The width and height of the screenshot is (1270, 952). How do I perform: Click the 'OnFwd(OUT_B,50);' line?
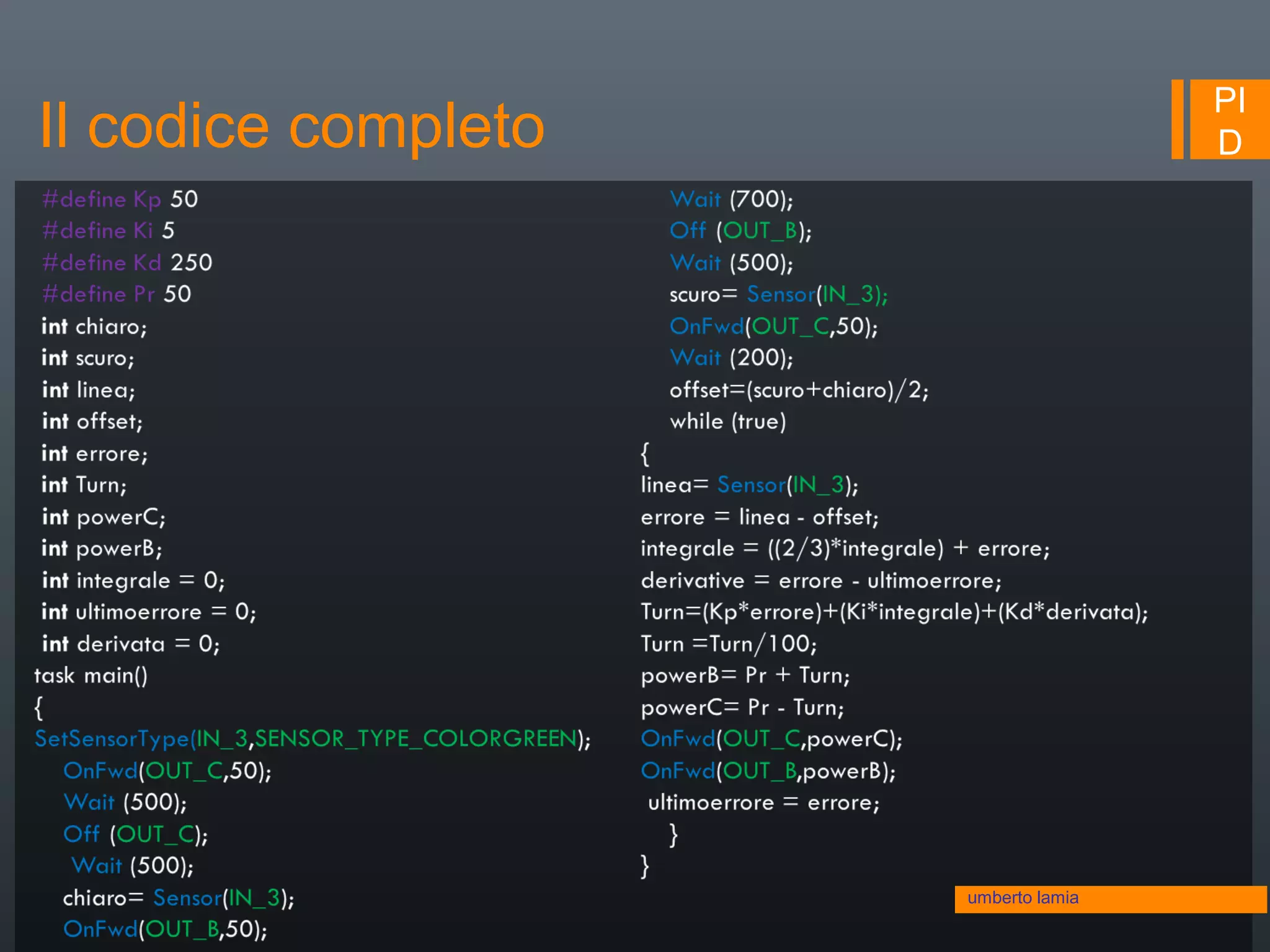[x=166, y=930]
